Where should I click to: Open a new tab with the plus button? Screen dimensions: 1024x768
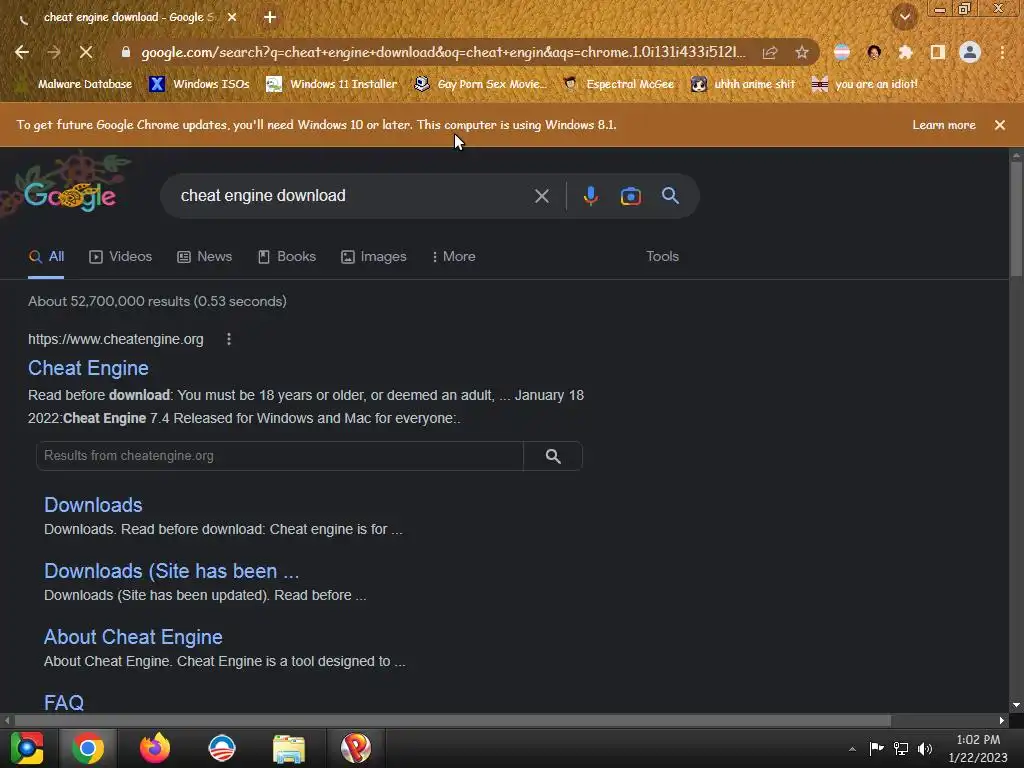[x=270, y=17]
